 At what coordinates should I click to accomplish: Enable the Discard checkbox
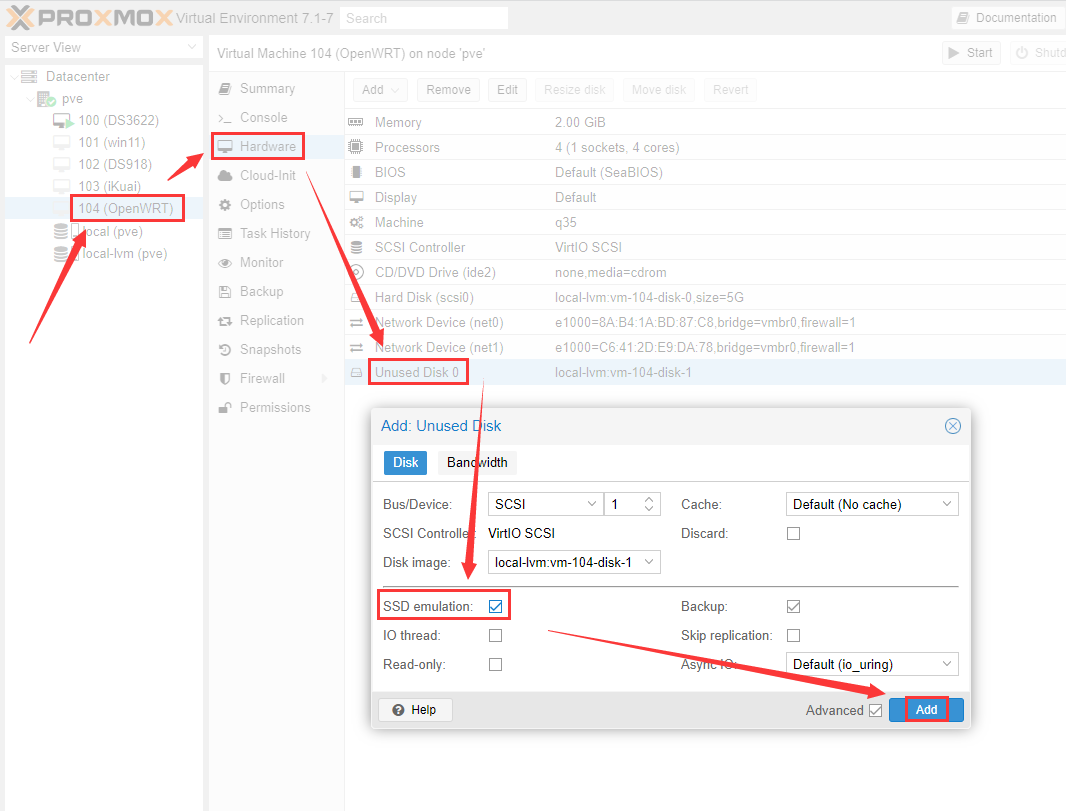pyautogui.click(x=793, y=534)
